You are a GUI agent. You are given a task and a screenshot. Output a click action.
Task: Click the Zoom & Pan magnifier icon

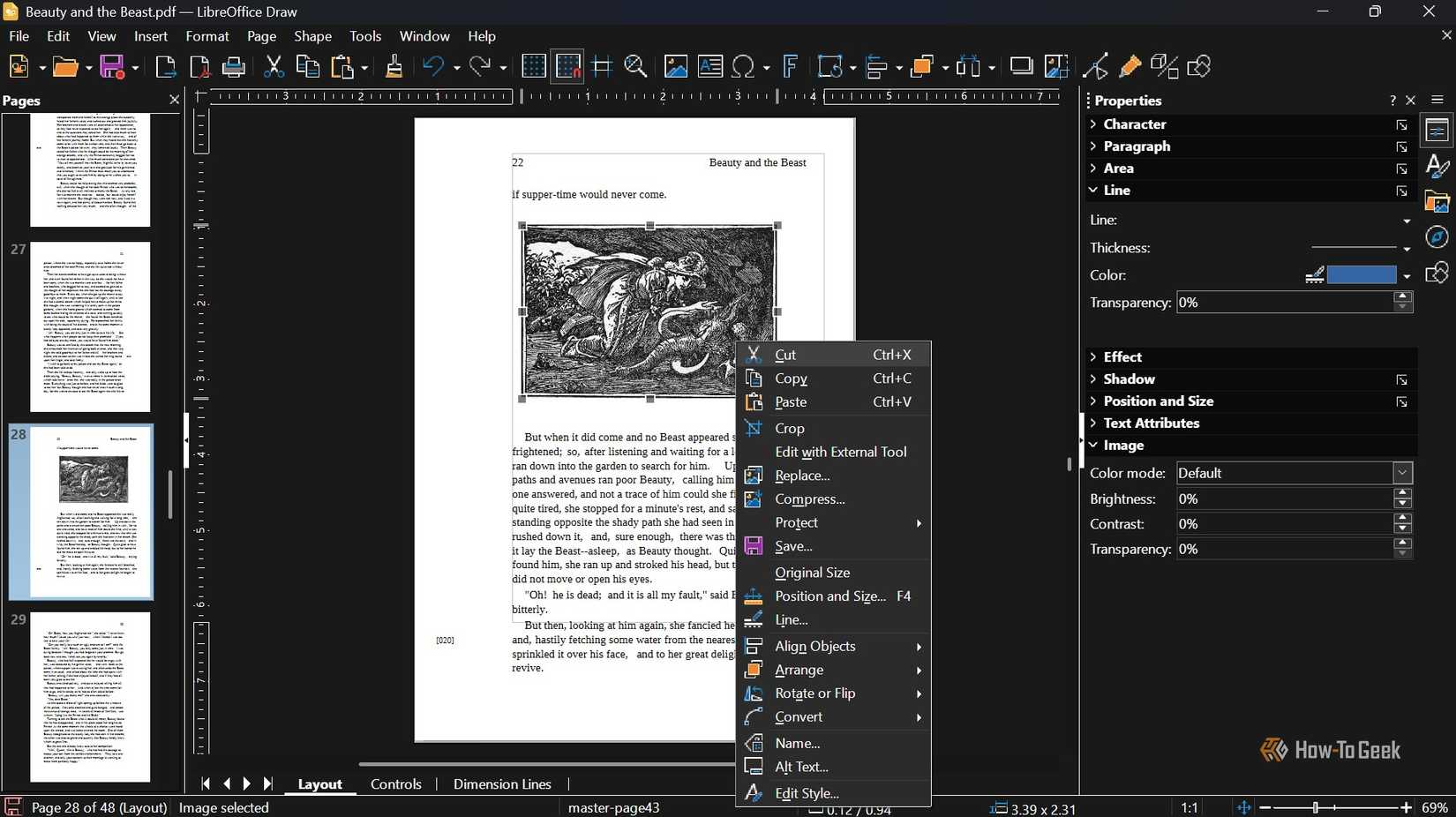[x=635, y=67]
